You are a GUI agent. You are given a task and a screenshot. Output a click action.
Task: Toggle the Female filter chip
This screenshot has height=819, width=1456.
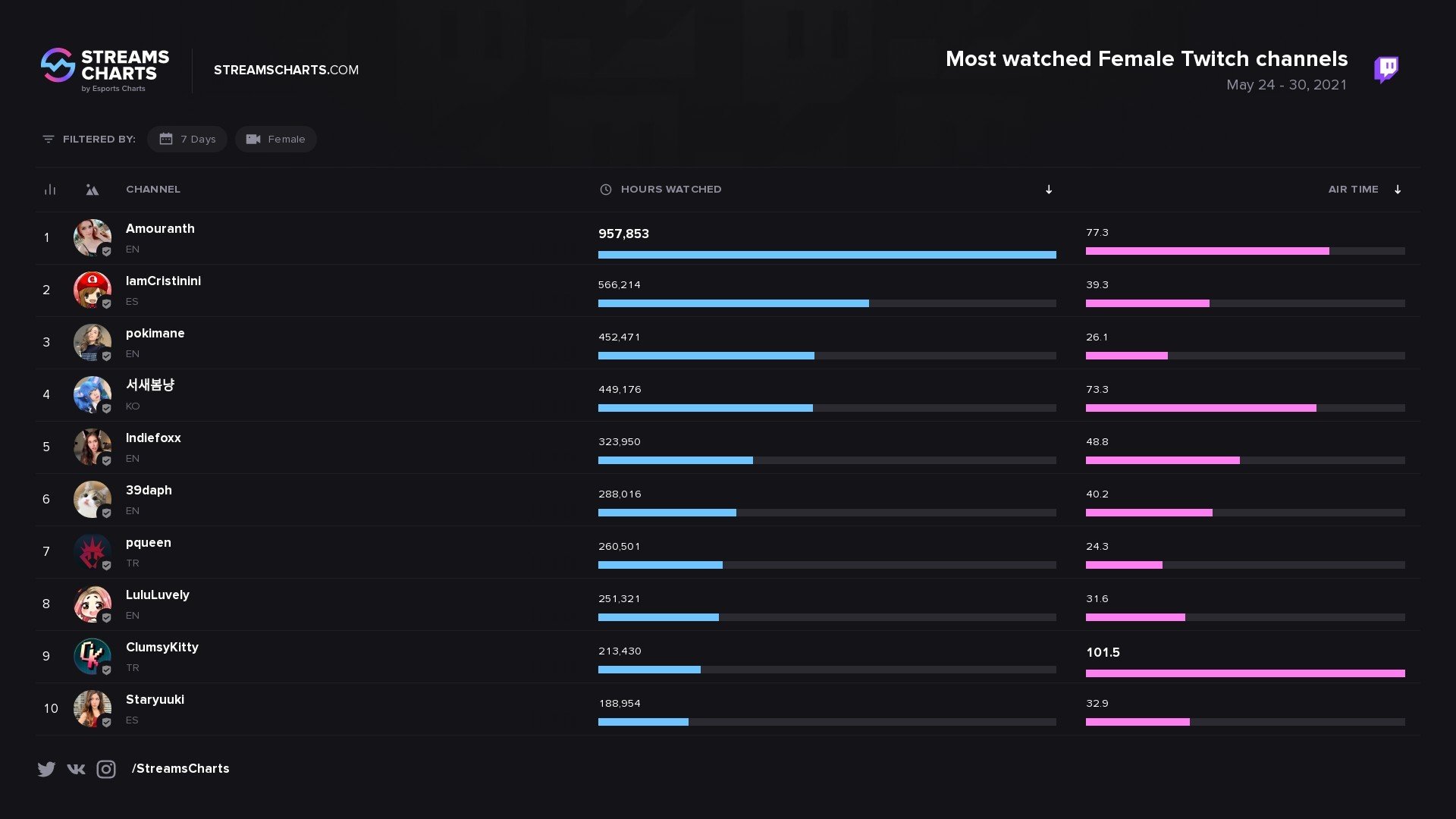(x=275, y=140)
